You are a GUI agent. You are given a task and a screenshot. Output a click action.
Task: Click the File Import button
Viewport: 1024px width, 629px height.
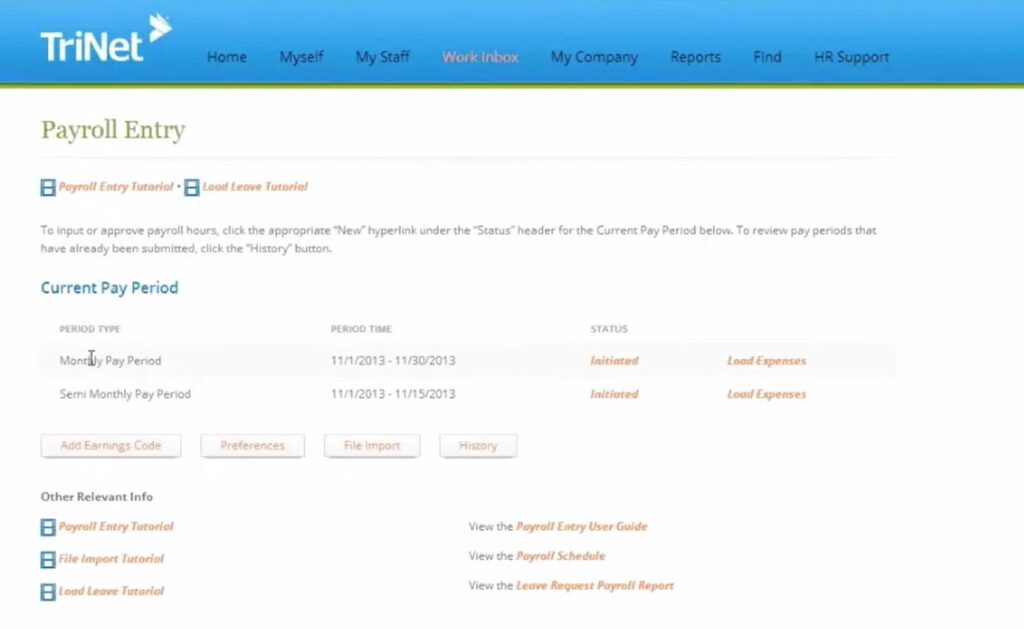coord(371,445)
